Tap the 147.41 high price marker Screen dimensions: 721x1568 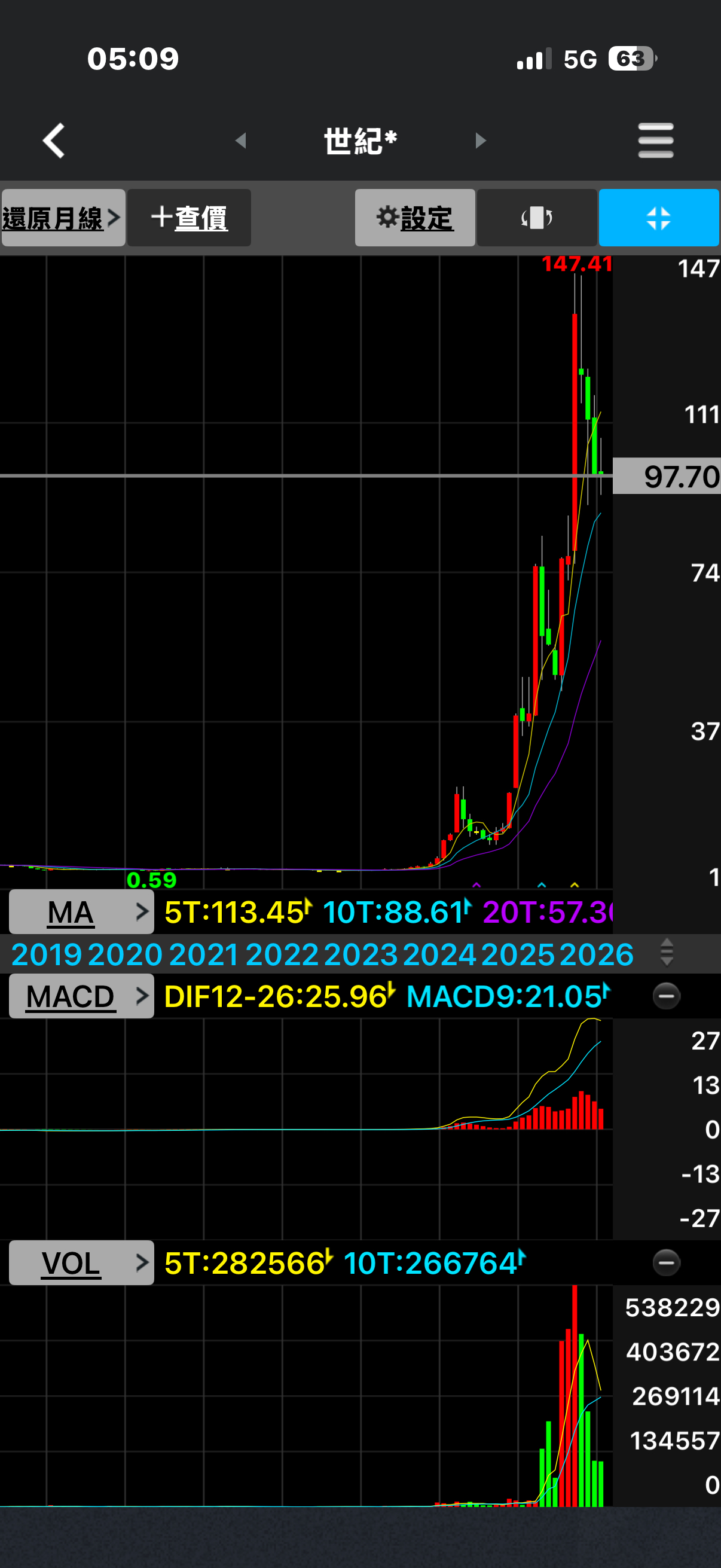pyautogui.click(x=577, y=264)
